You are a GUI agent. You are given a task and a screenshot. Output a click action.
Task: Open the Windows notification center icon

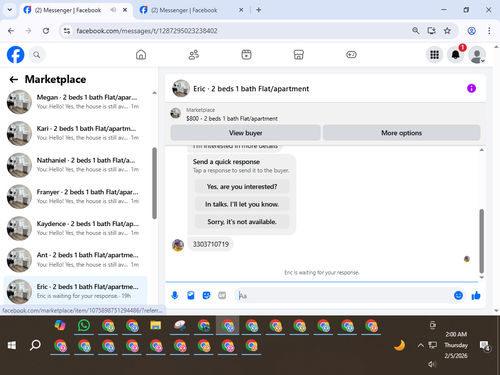pyautogui.click(x=485, y=346)
